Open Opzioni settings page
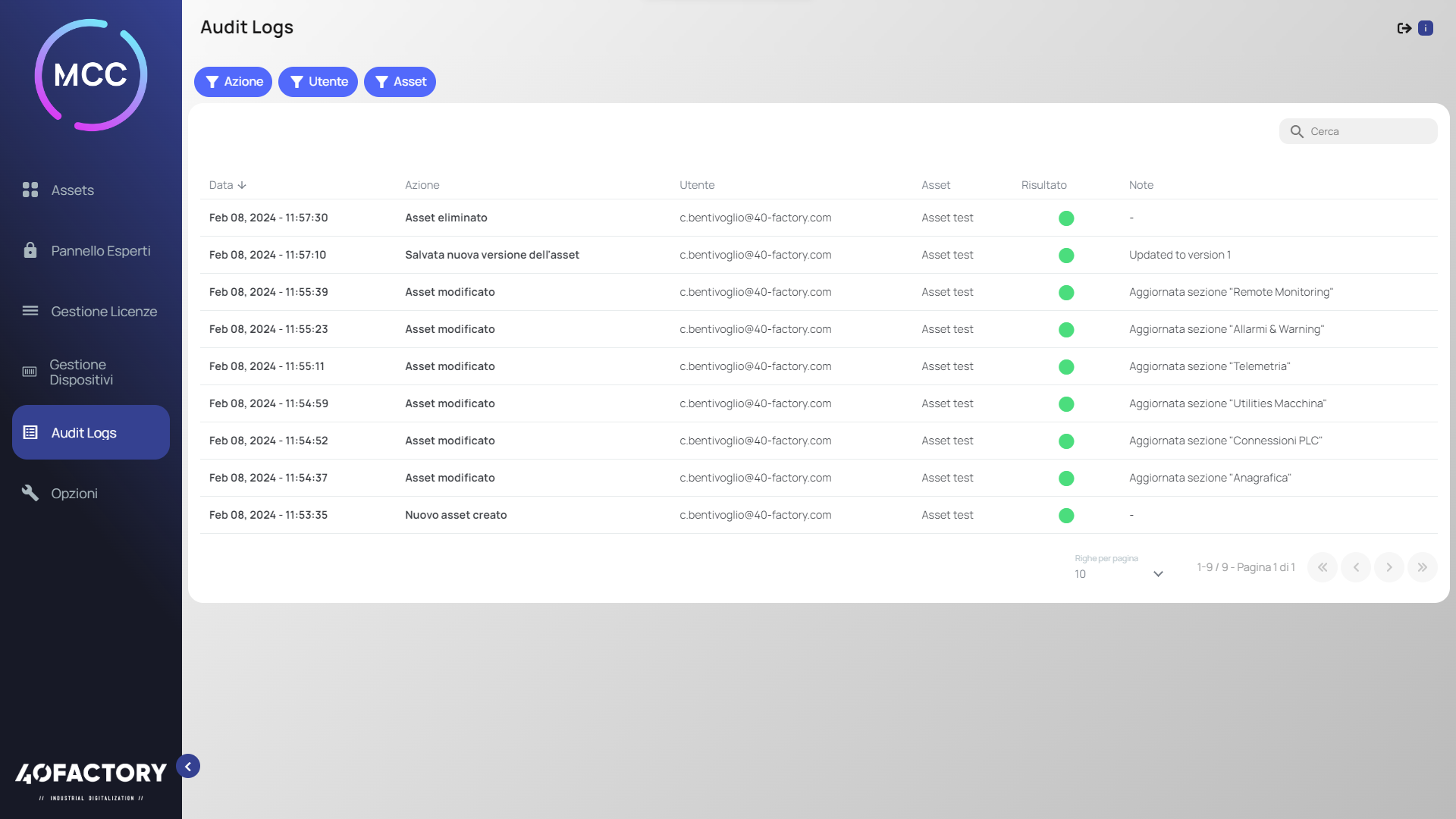This screenshot has width=1456, height=819. tap(74, 494)
